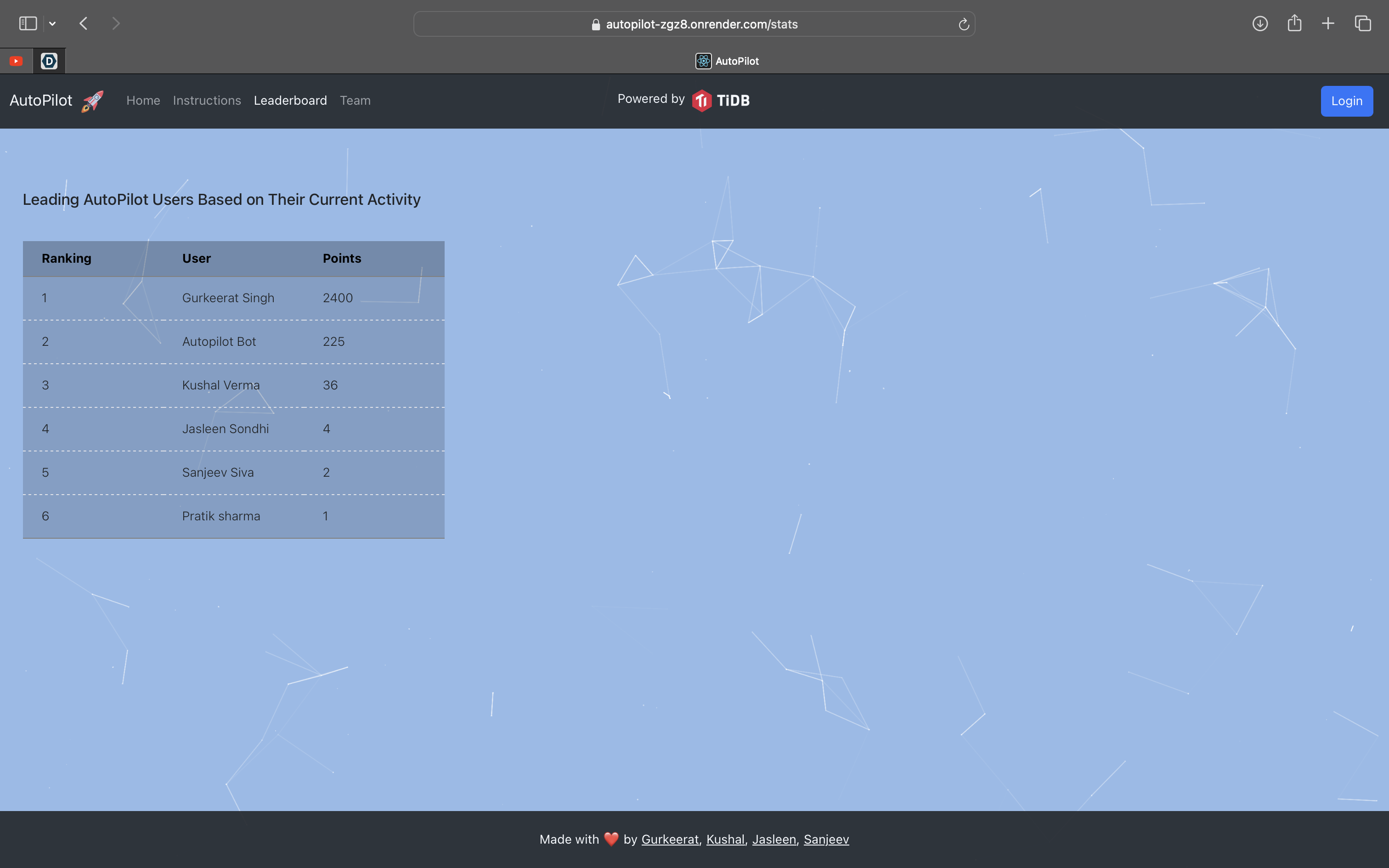Switch to the YouTube pinned tab
Image resolution: width=1389 pixels, height=868 pixels.
[x=16, y=61]
